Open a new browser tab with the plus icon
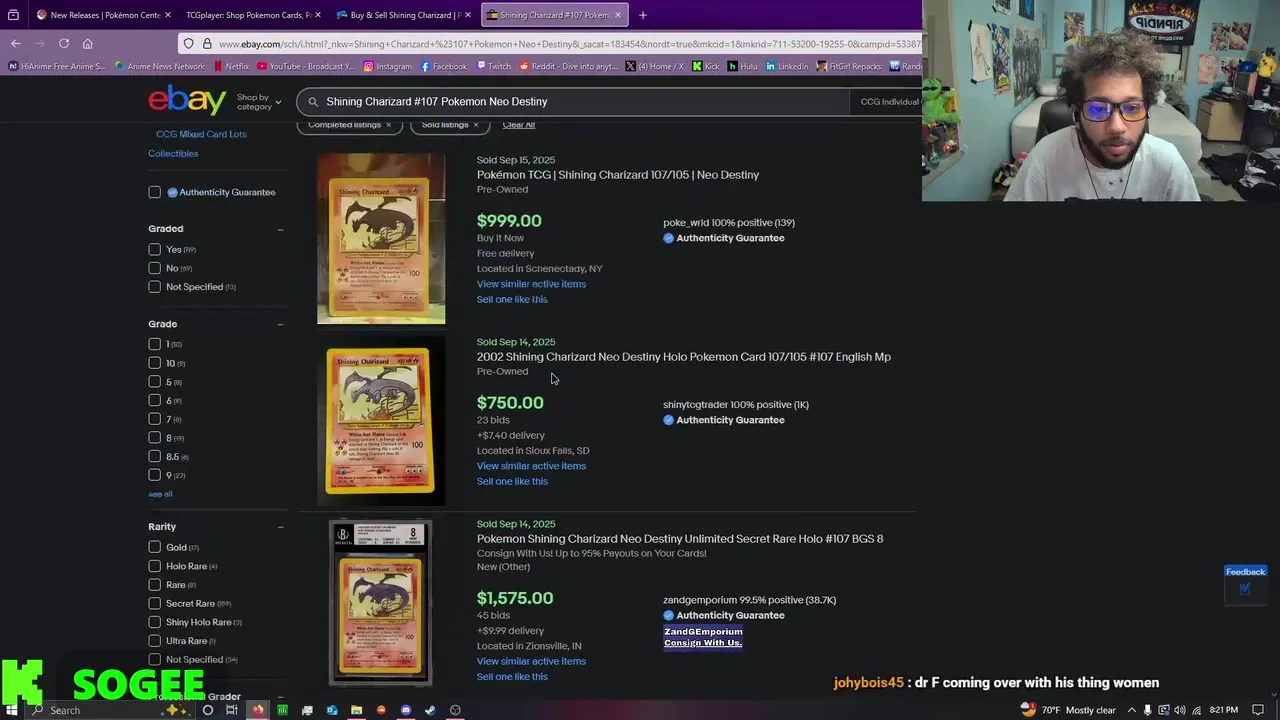The height and width of the screenshot is (720, 1280). click(643, 15)
